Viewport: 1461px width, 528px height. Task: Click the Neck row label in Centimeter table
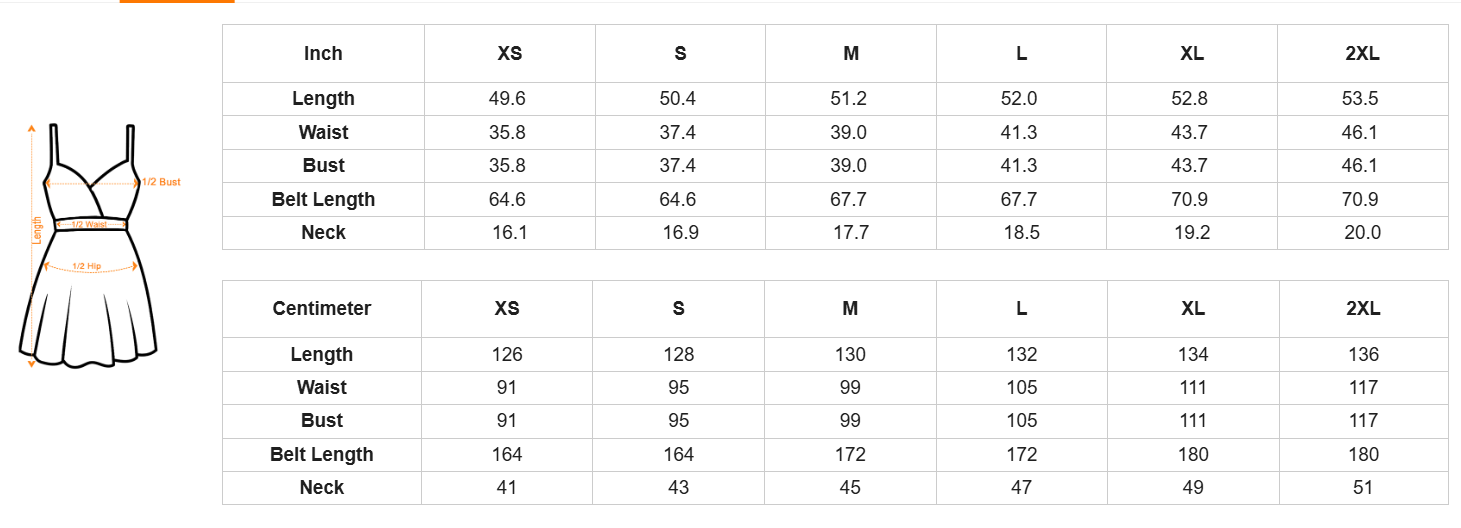(x=322, y=488)
